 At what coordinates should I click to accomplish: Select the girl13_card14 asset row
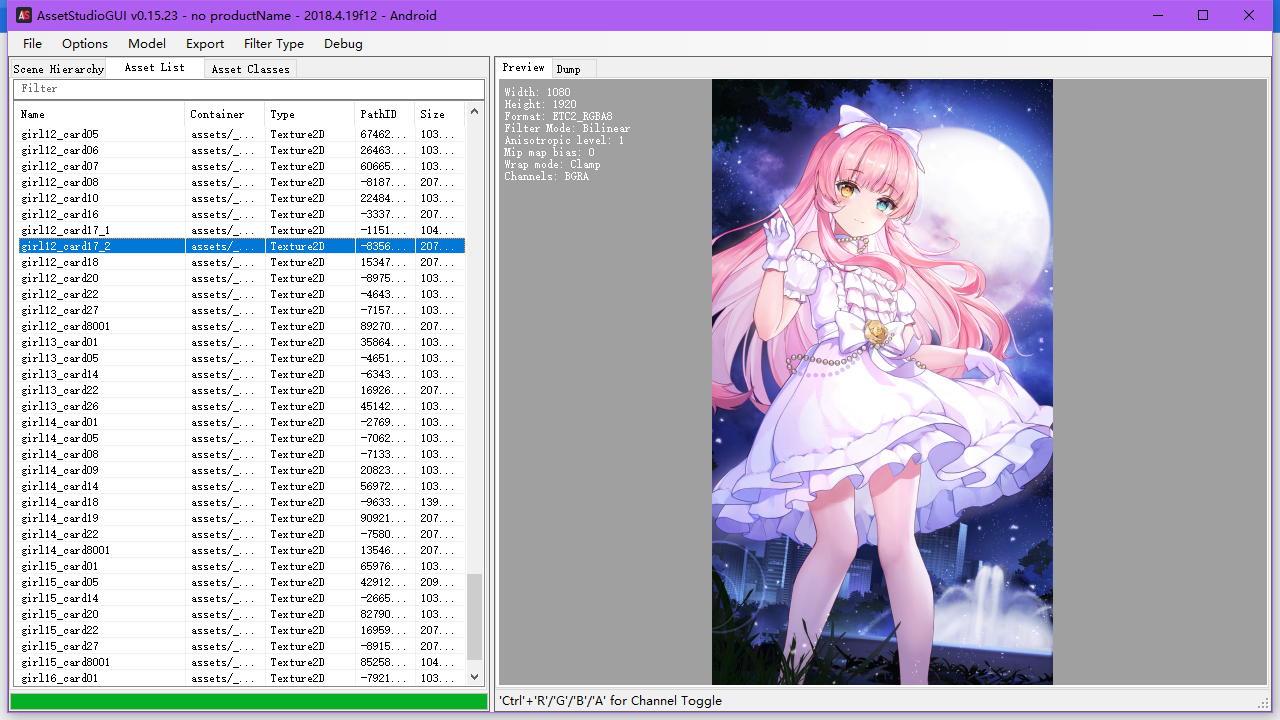(x=240, y=374)
